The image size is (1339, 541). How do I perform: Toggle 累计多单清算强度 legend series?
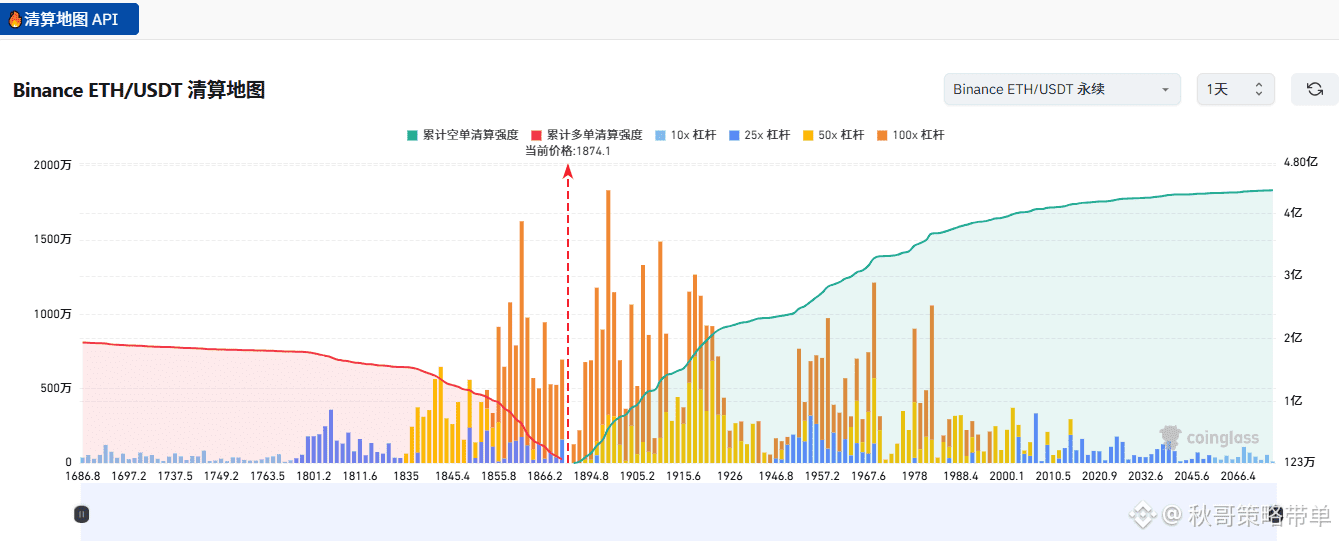coord(586,135)
